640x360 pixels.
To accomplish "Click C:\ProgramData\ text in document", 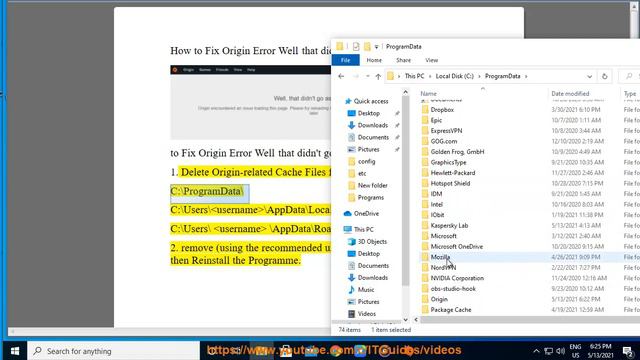I will coord(207,191).
